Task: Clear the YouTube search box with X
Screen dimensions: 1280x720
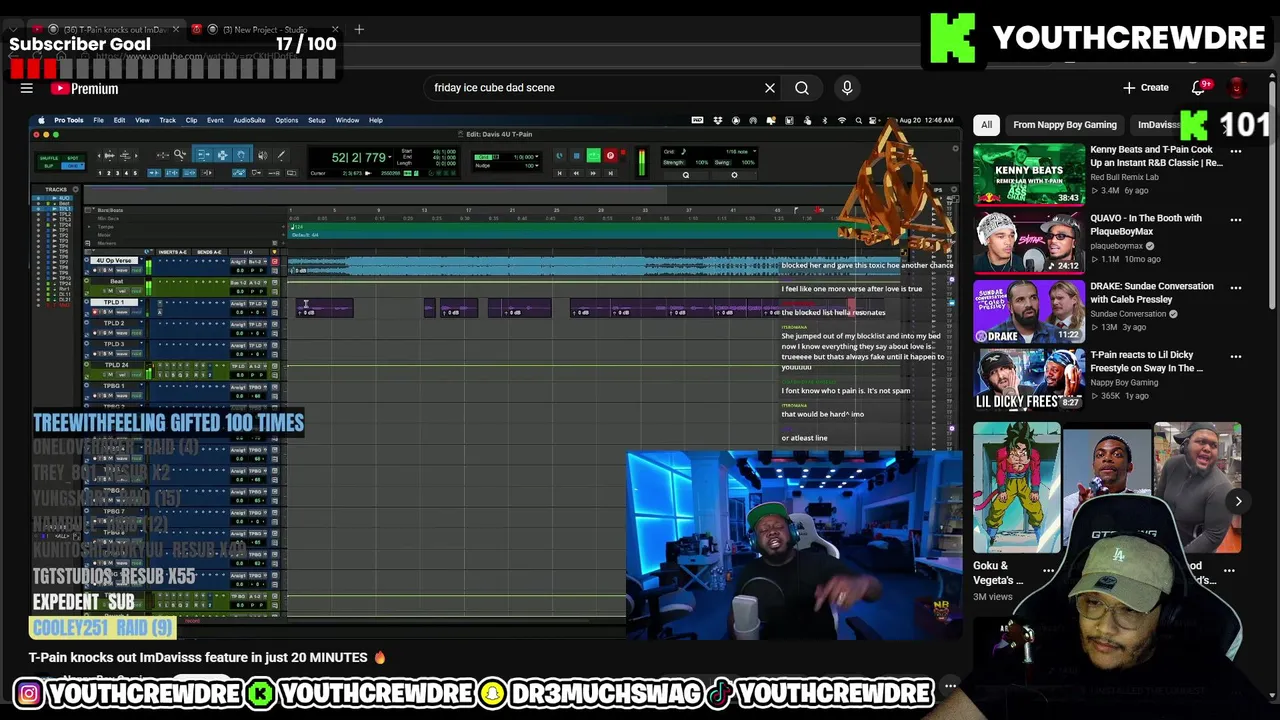Action: tap(770, 88)
